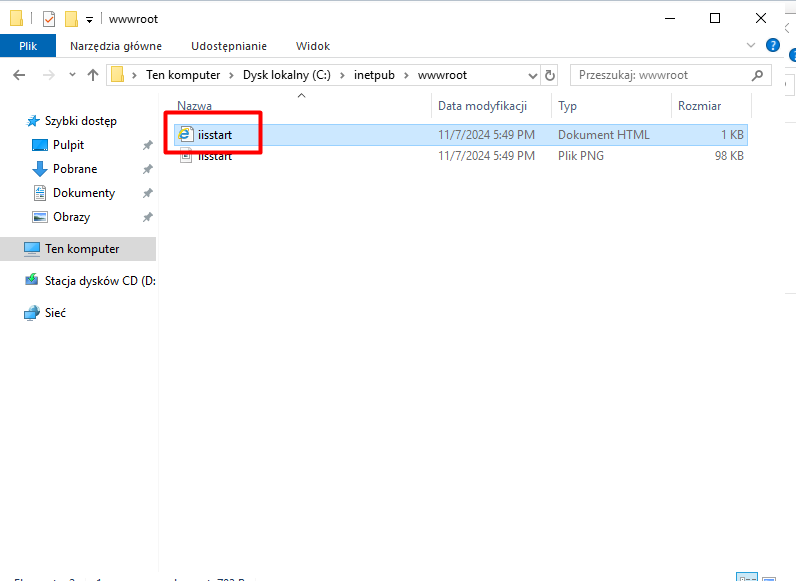Go up one folder level with the up arrow
Image resolution: width=796 pixels, height=581 pixels.
[x=93, y=75]
